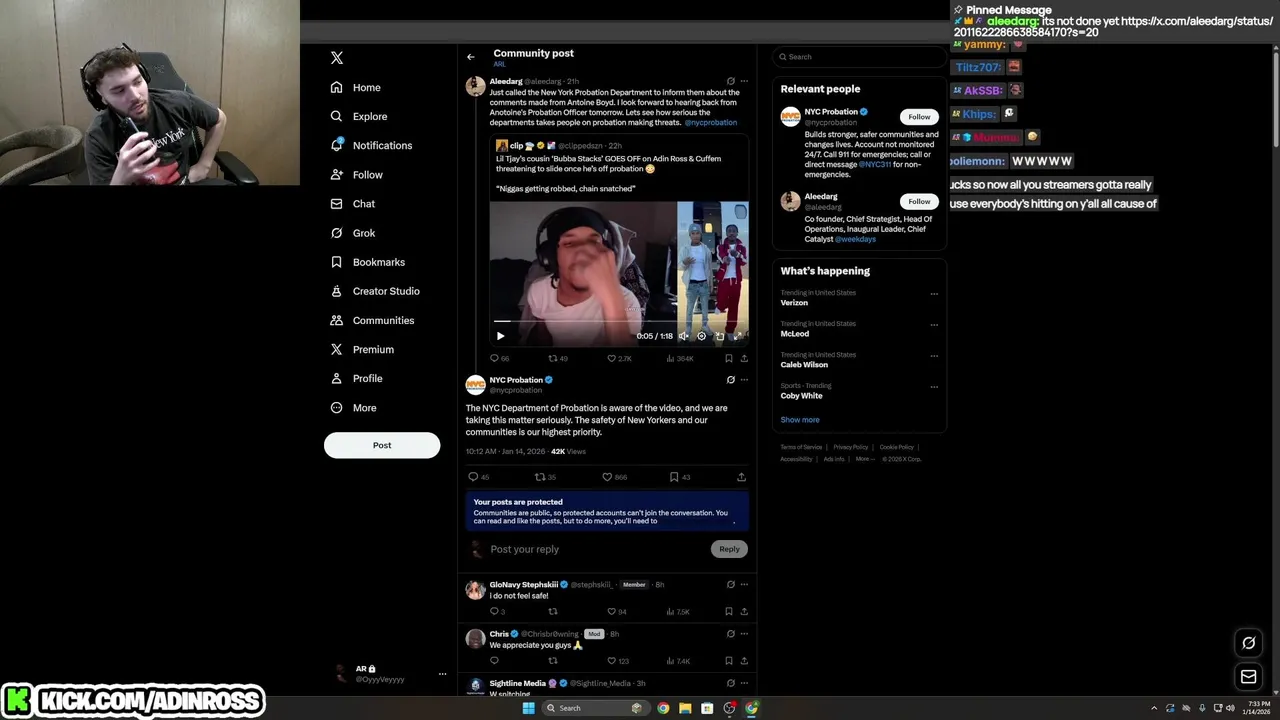Go back with the Community post arrow
The height and width of the screenshot is (720, 1280).
pos(471,57)
